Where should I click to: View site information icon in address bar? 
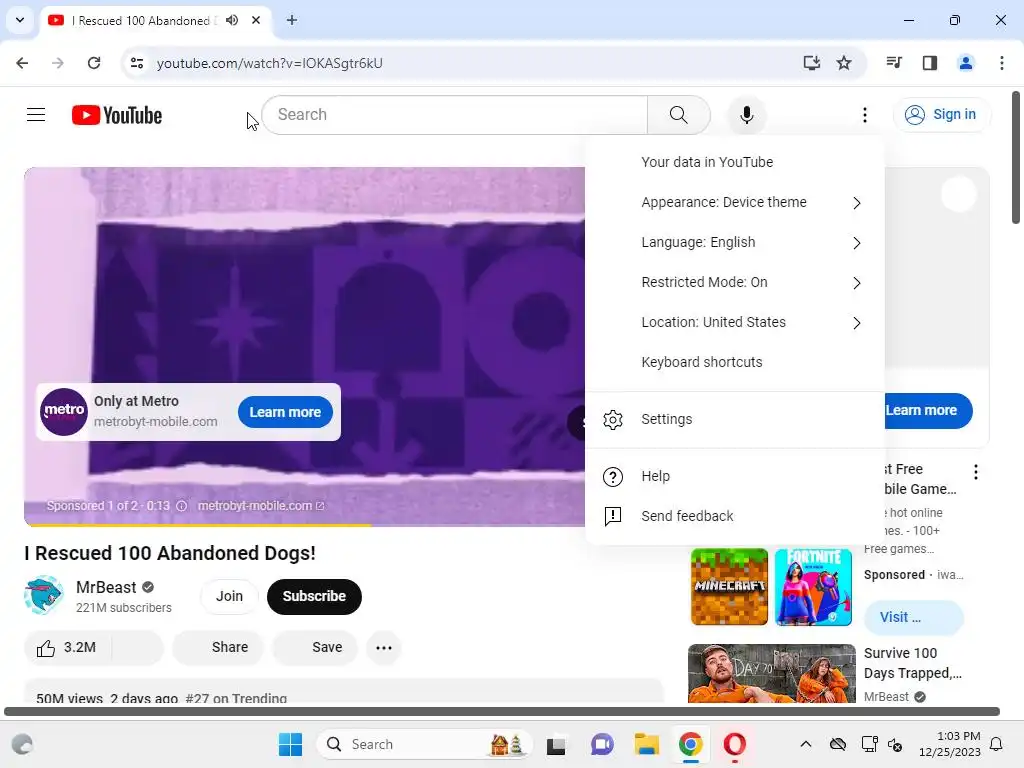pyautogui.click(x=136, y=63)
